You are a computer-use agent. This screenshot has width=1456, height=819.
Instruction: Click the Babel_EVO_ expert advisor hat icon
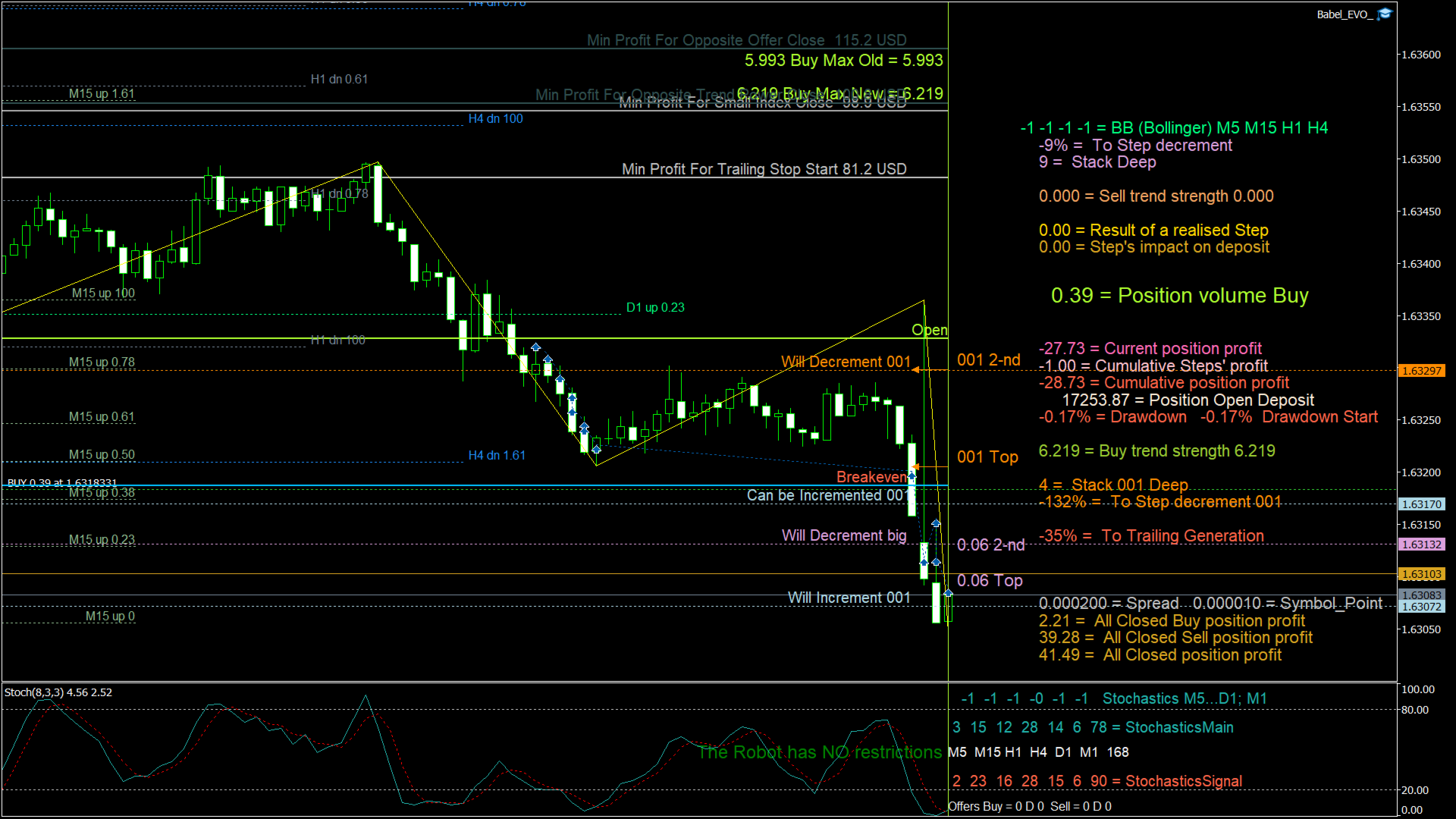pos(1385,14)
